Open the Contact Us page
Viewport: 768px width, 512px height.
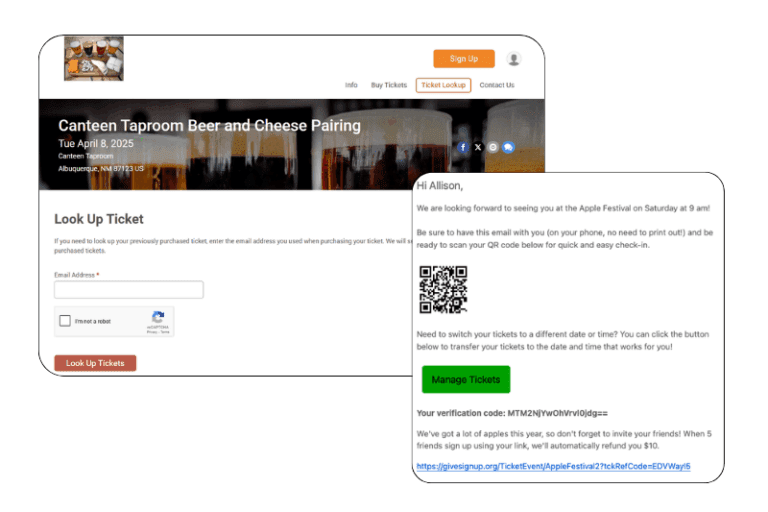tap(496, 85)
